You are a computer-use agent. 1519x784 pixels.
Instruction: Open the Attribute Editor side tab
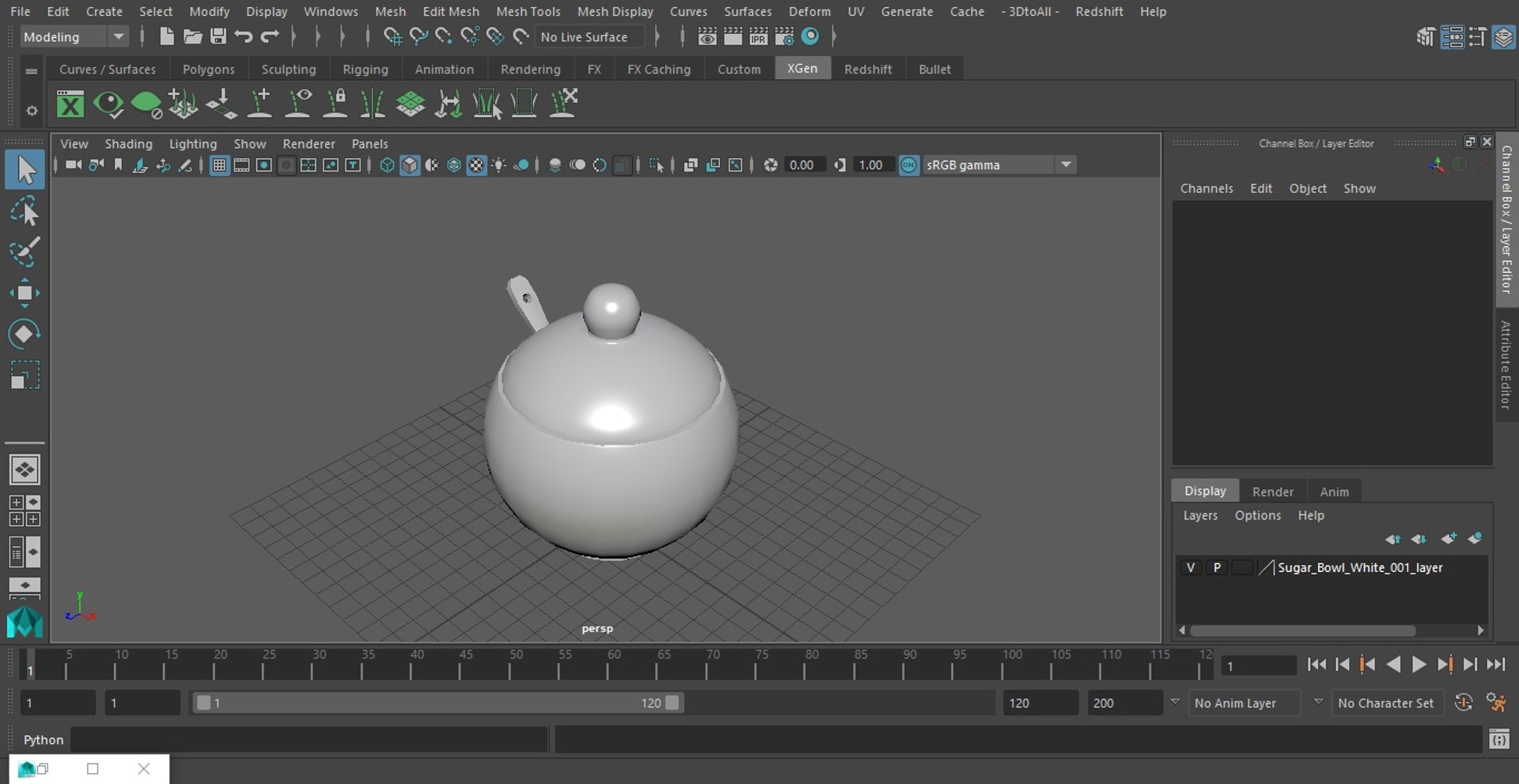pyautogui.click(x=1506, y=365)
